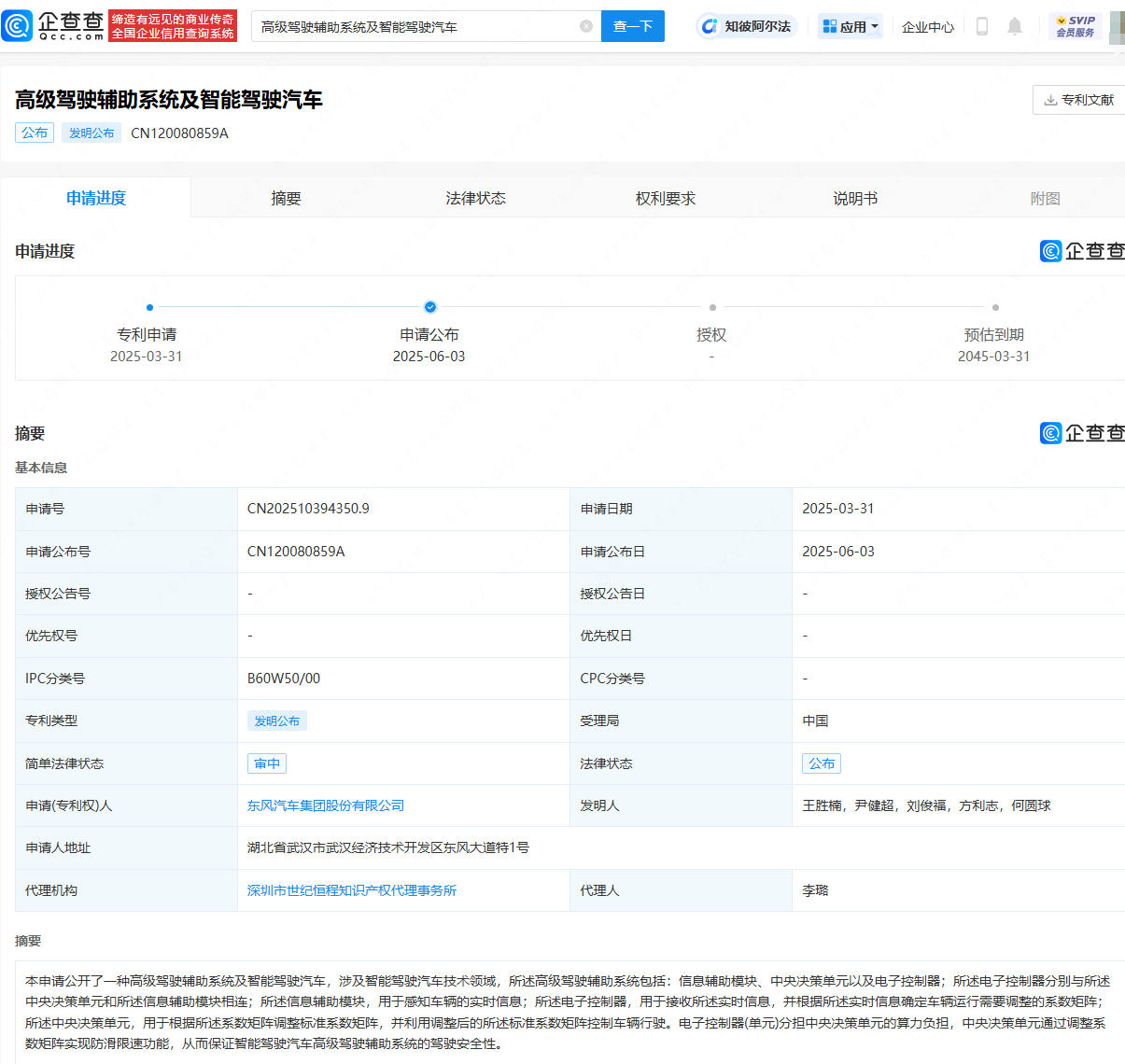Viewport: 1125px width, 1064px height.
Task: Select inventor names 王胜楠，尹健超…
Action: [926, 805]
